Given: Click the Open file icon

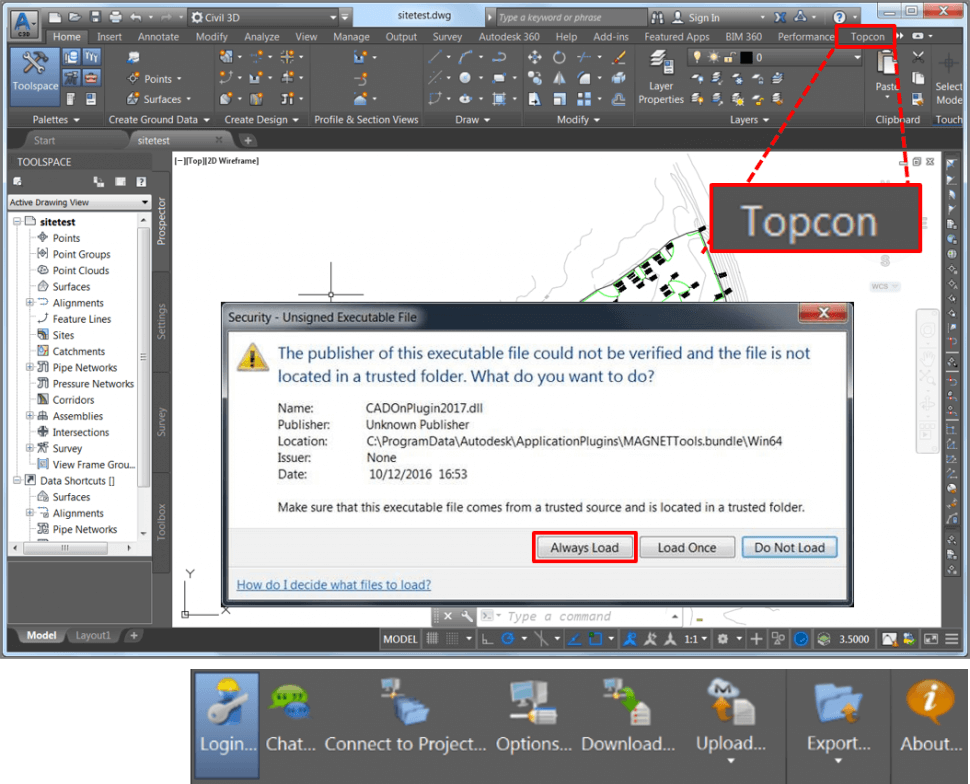Looking at the screenshot, I should pyautogui.click(x=74, y=17).
